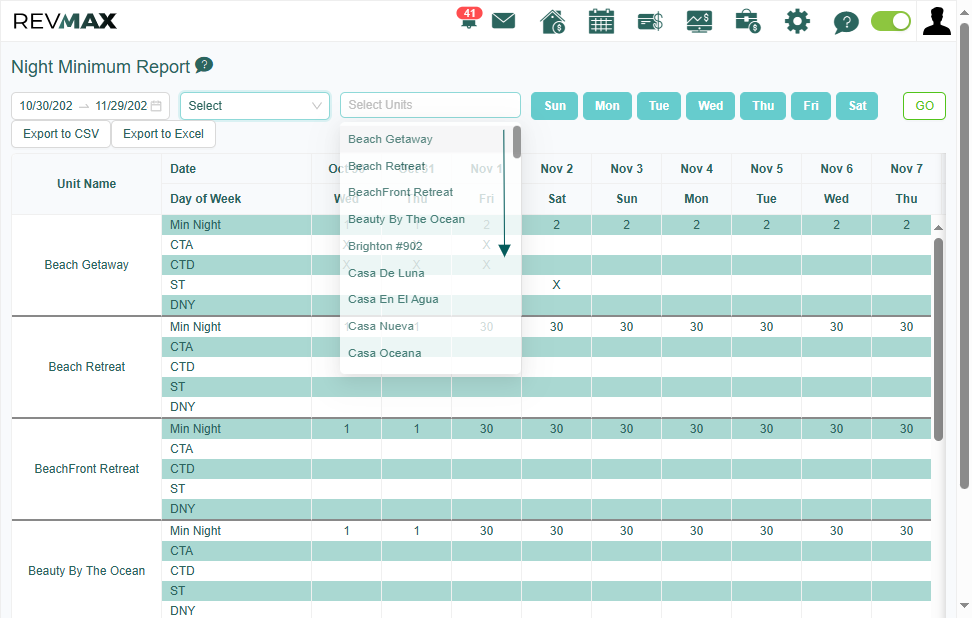Viewport: 972px width, 618px height.
Task: Click the Select Units search field
Action: tap(430, 105)
